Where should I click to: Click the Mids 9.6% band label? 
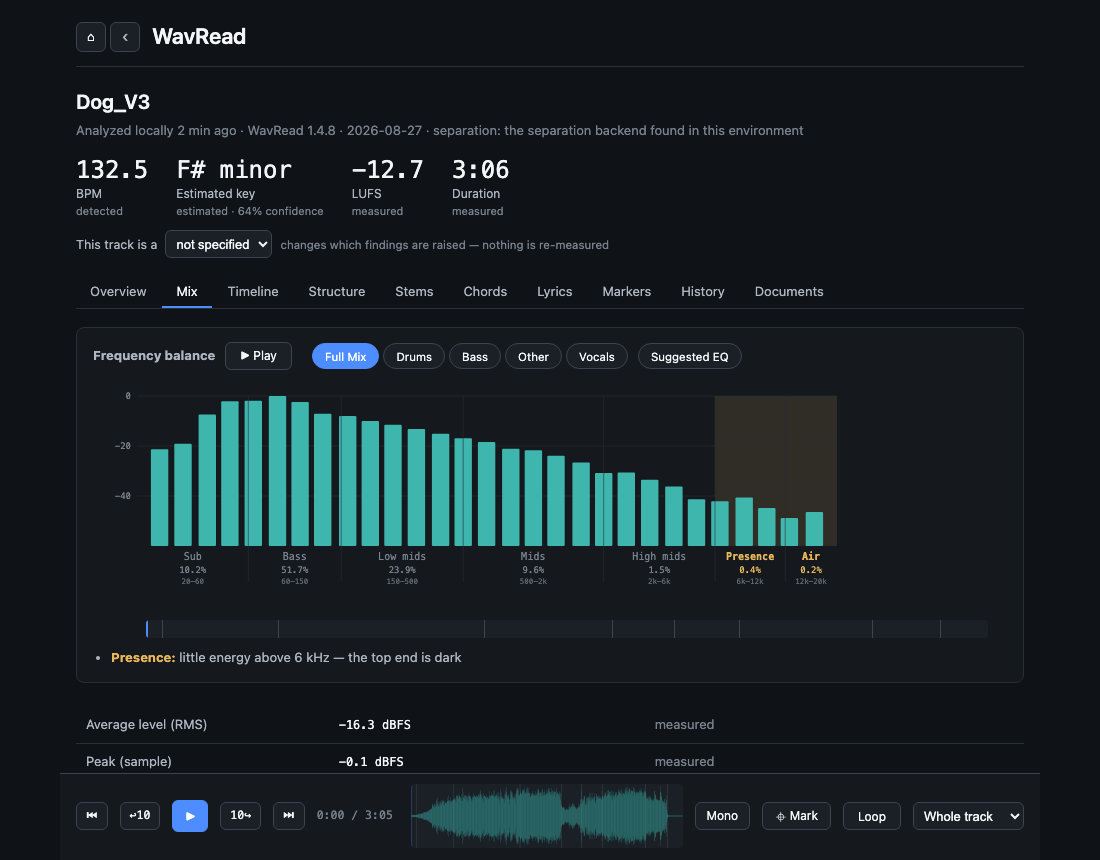tap(532, 570)
